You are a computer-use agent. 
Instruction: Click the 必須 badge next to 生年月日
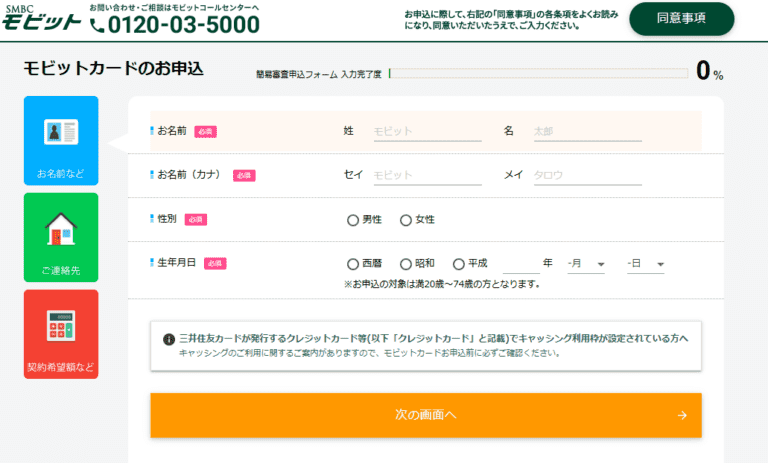215,264
